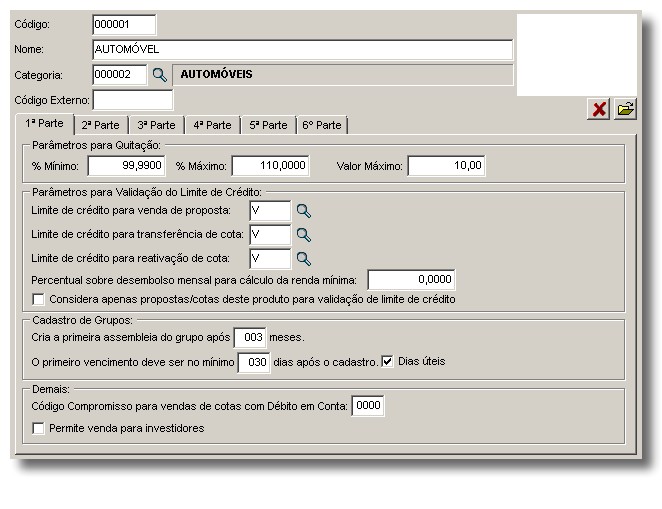This screenshot has height=509, width=662.
Task: Go to the 4ª Parte tab
Action: click(212, 125)
